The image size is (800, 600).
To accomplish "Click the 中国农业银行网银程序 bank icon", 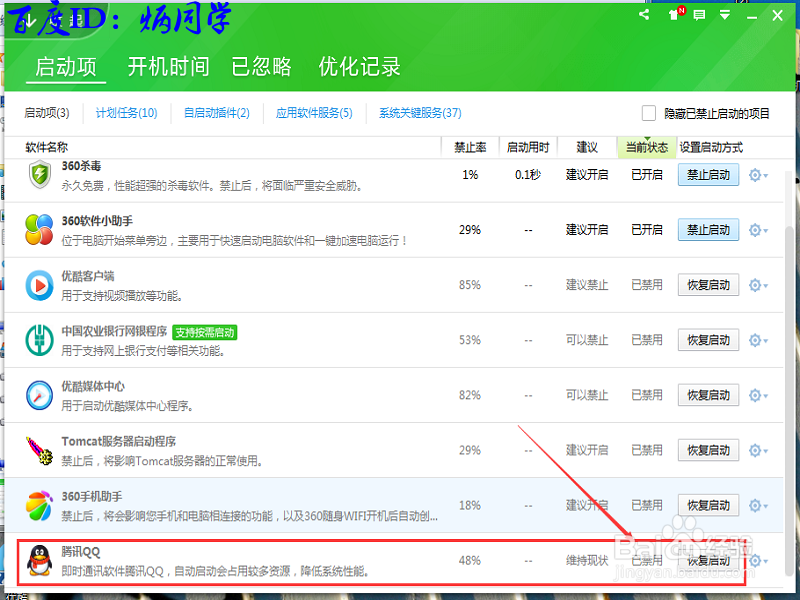I will (38, 339).
